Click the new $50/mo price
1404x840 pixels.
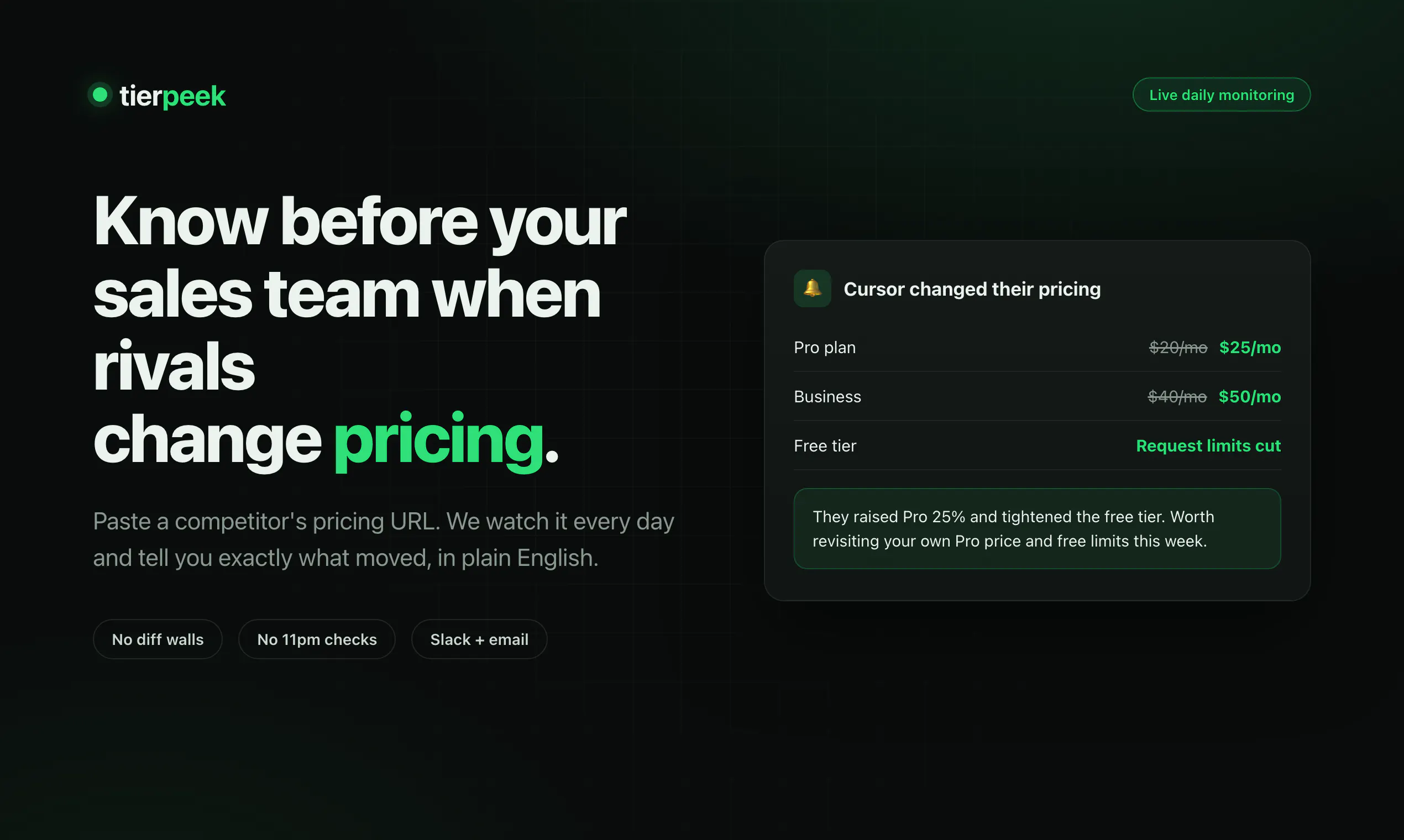point(1249,396)
